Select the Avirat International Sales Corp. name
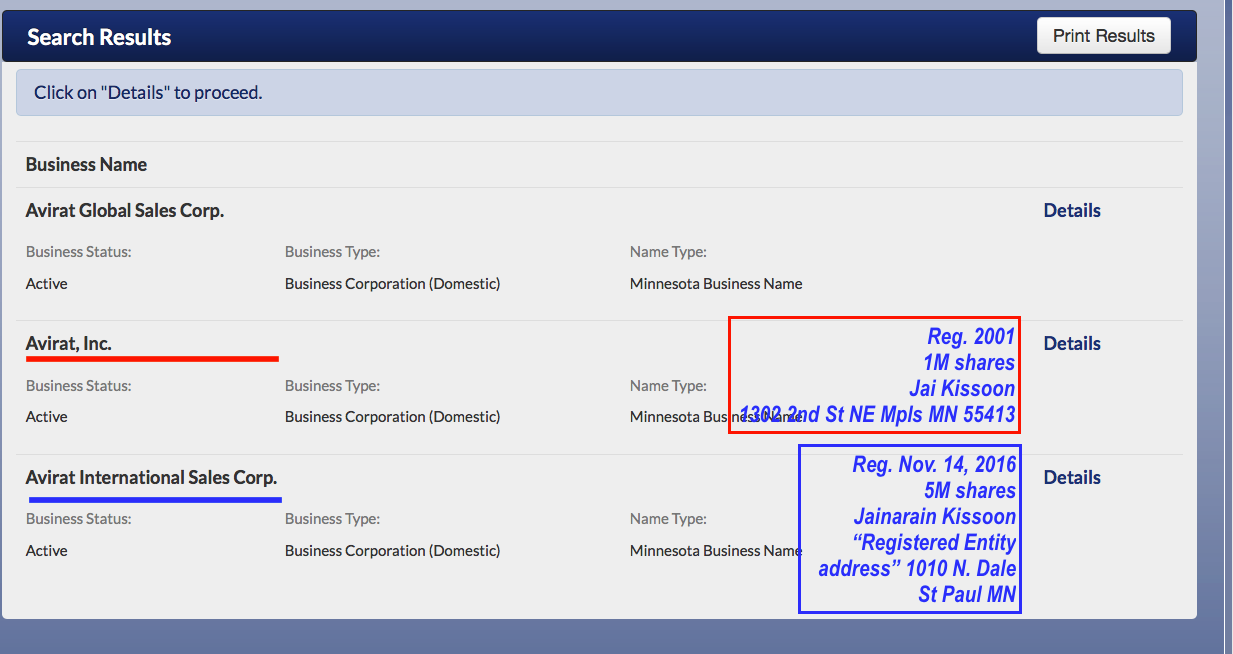Viewport: 1233px width, 654px height. (151, 478)
